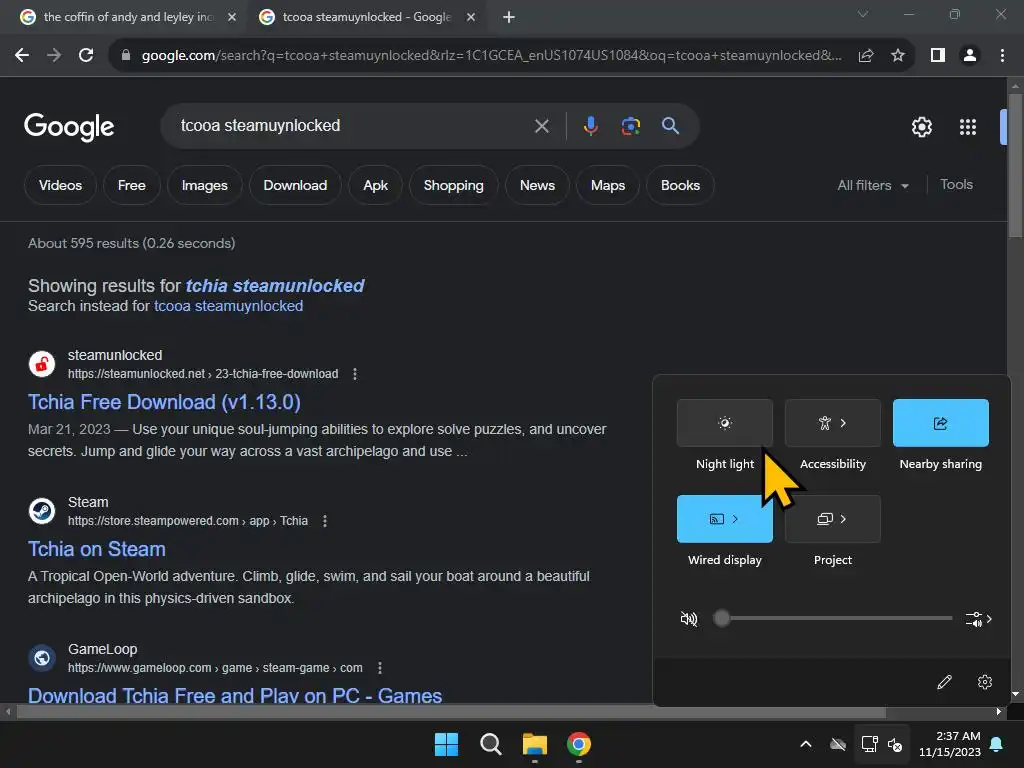This screenshot has height=768, width=1024.
Task: Open a new Chrome tab
Action: click(509, 18)
